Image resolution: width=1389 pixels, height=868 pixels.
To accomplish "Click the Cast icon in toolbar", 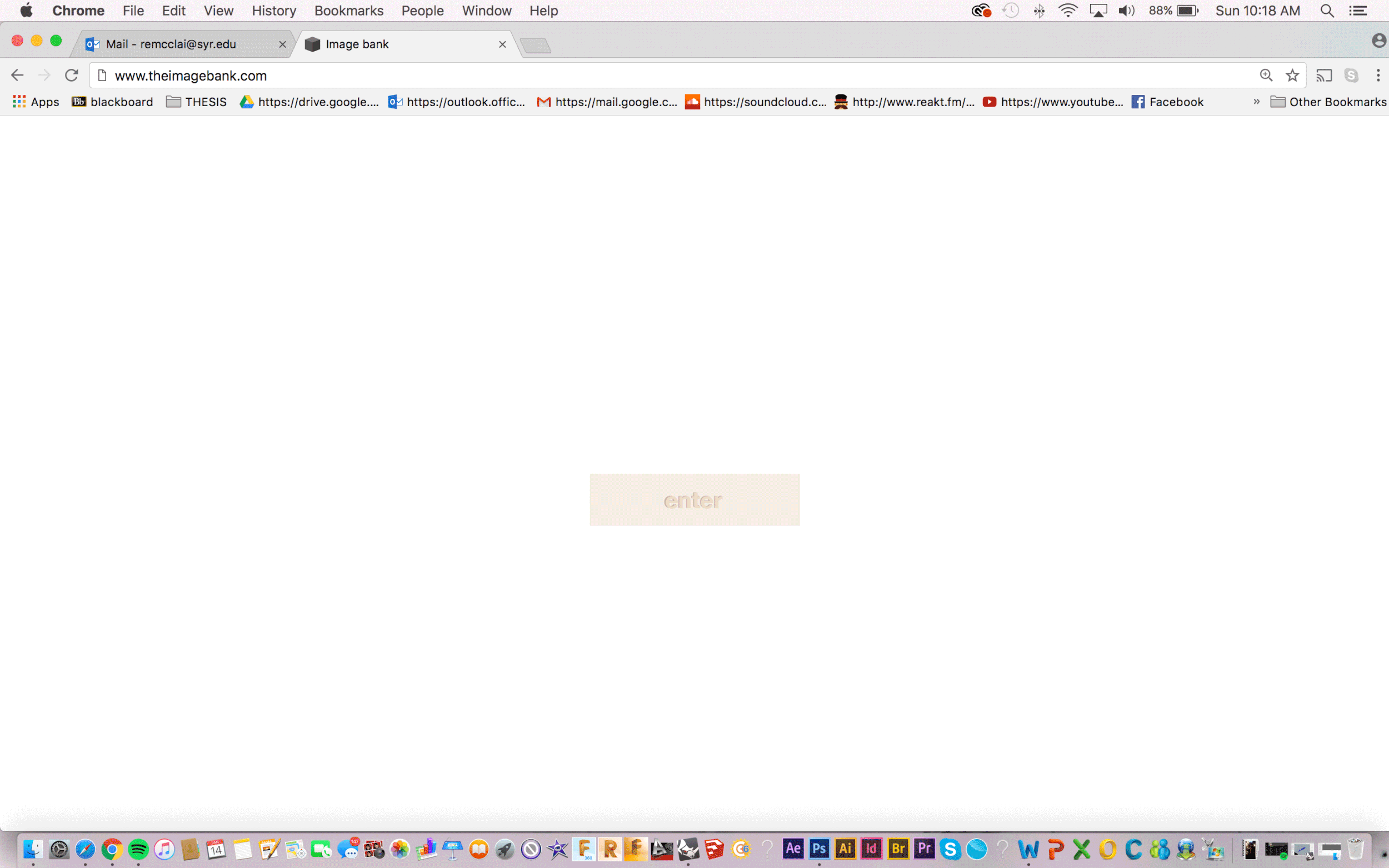I will [1323, 75].
